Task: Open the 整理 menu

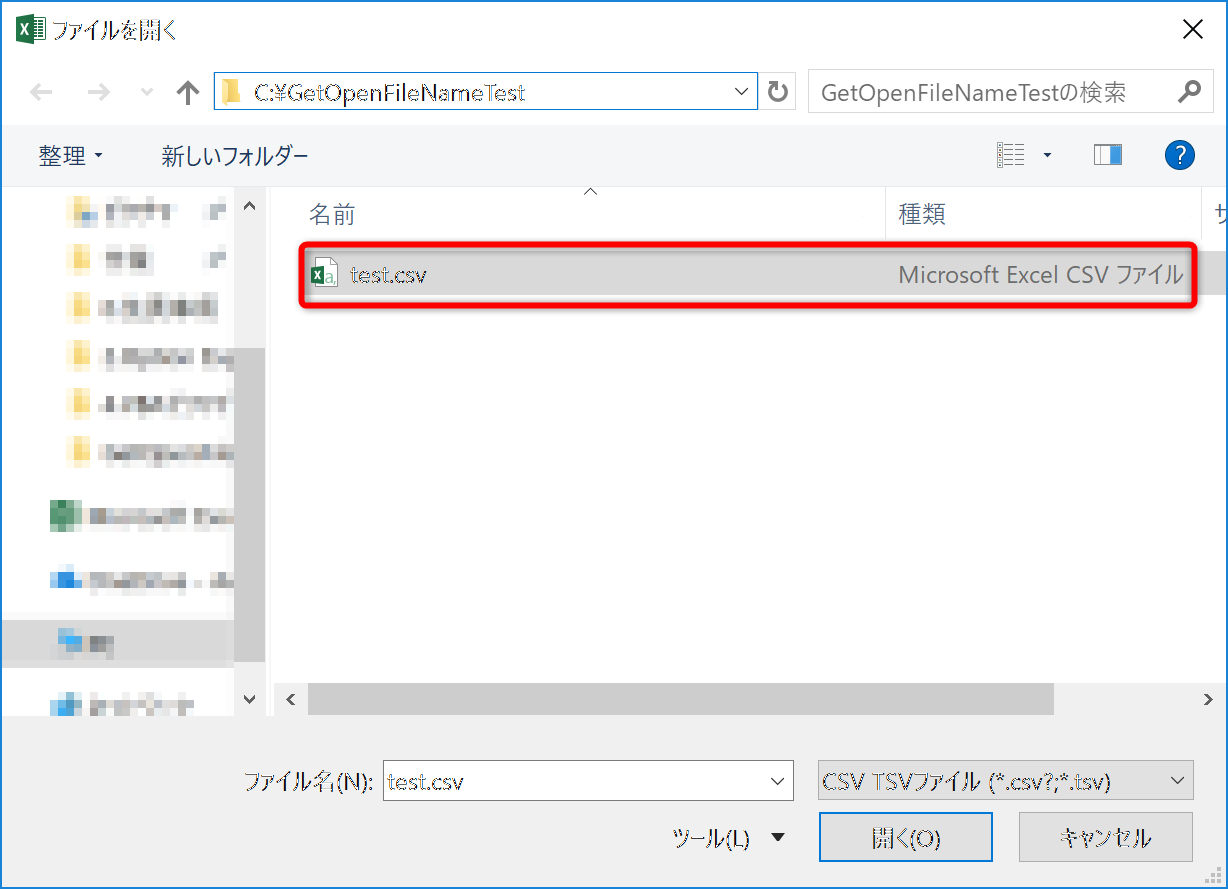Action: tap(70, 156)
